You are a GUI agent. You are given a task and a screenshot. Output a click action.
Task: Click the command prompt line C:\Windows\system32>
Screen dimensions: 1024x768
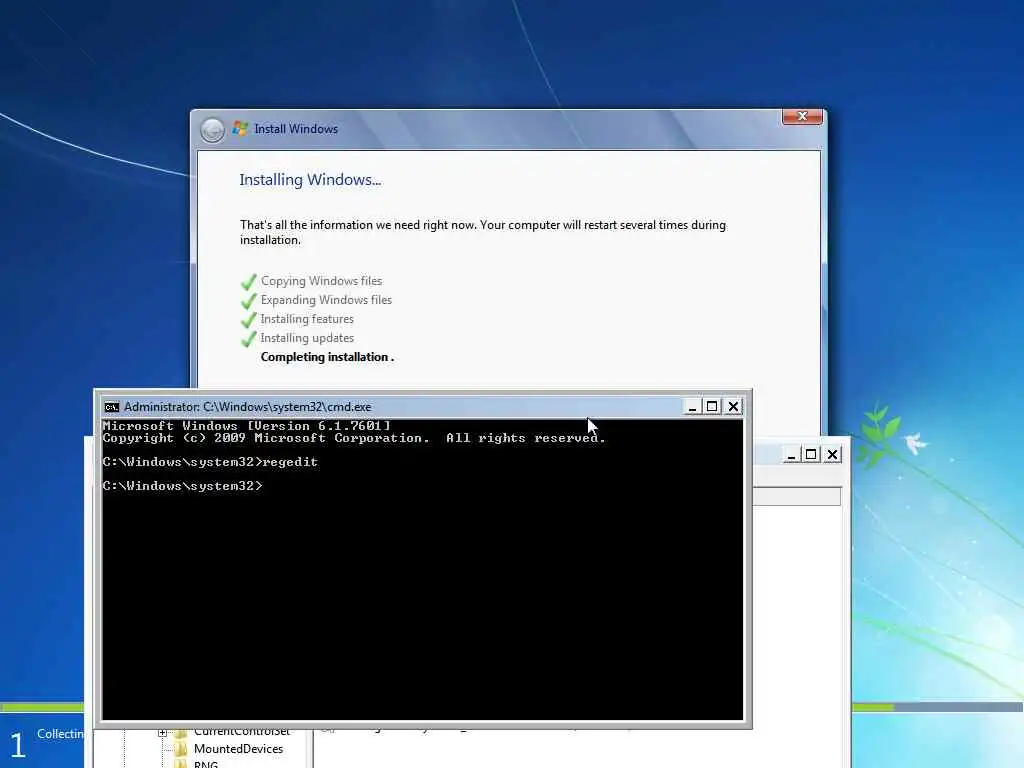(x=182, y=486)
